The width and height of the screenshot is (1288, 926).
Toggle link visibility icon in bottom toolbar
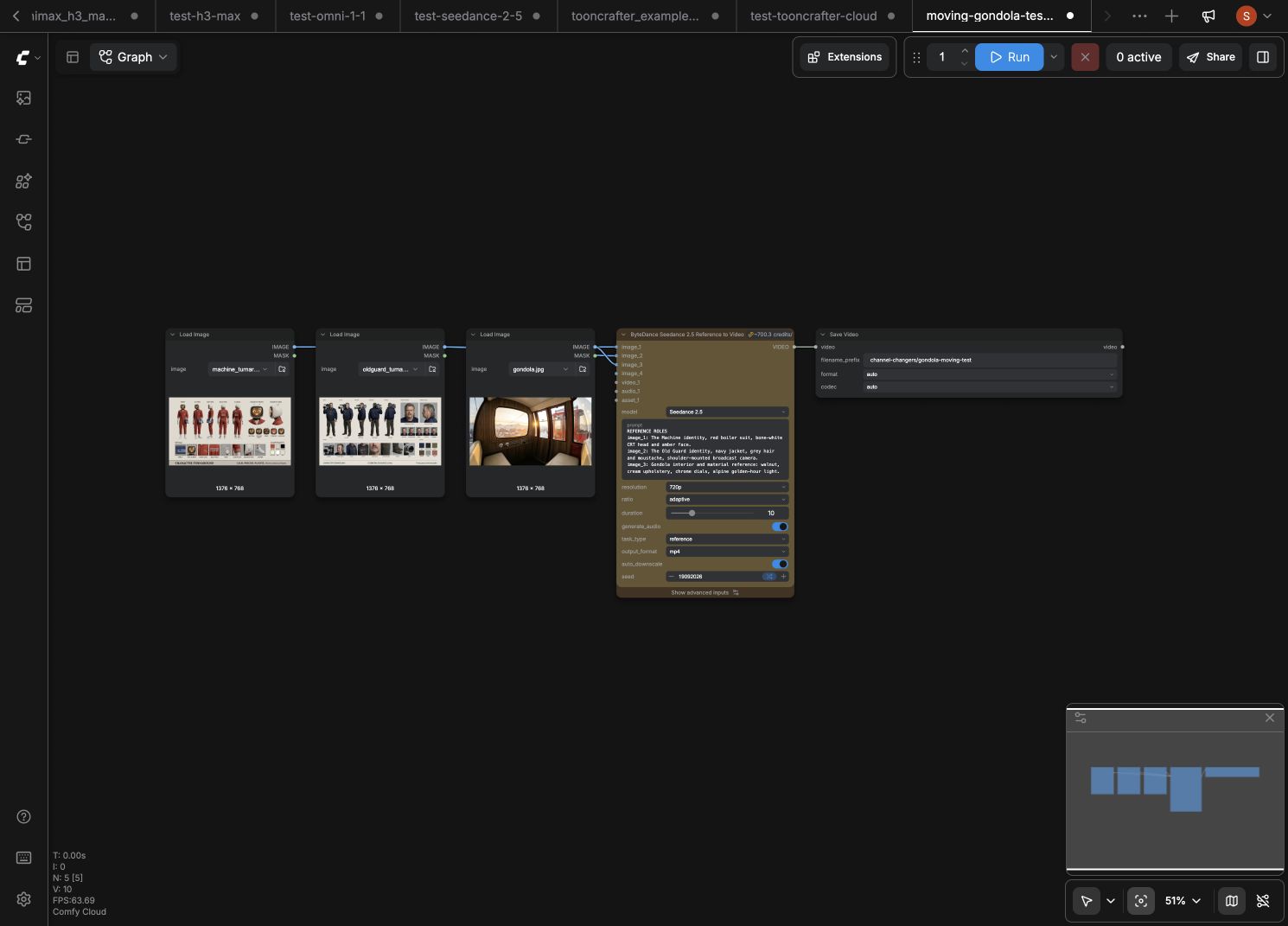pyautogui.click(x=1263, y=901)
